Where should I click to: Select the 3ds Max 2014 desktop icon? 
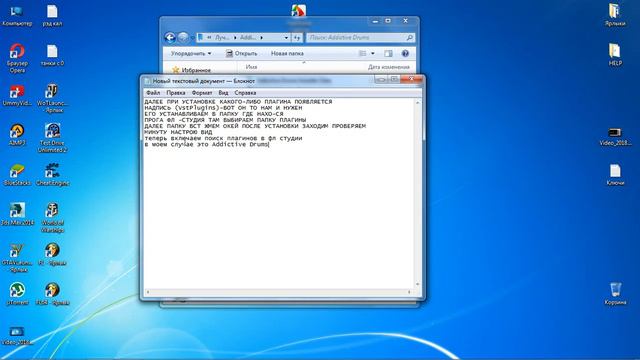17,214
